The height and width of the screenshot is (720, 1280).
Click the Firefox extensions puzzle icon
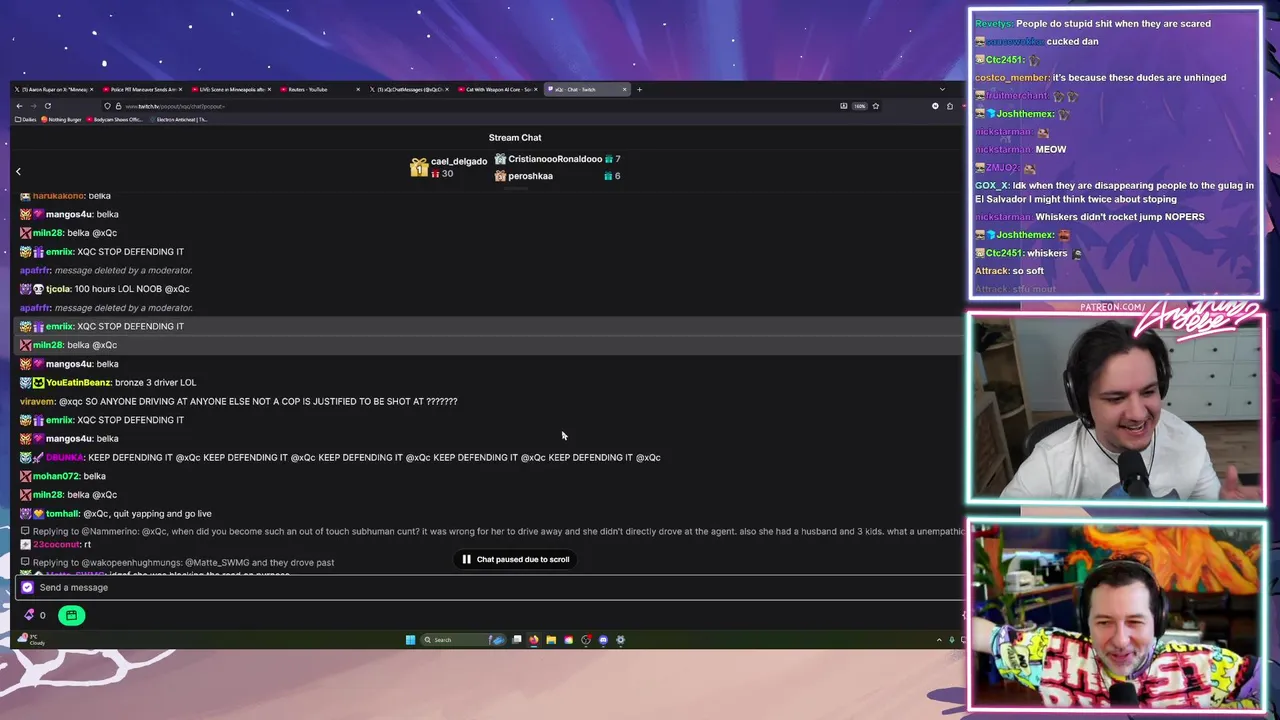[950, 106]
